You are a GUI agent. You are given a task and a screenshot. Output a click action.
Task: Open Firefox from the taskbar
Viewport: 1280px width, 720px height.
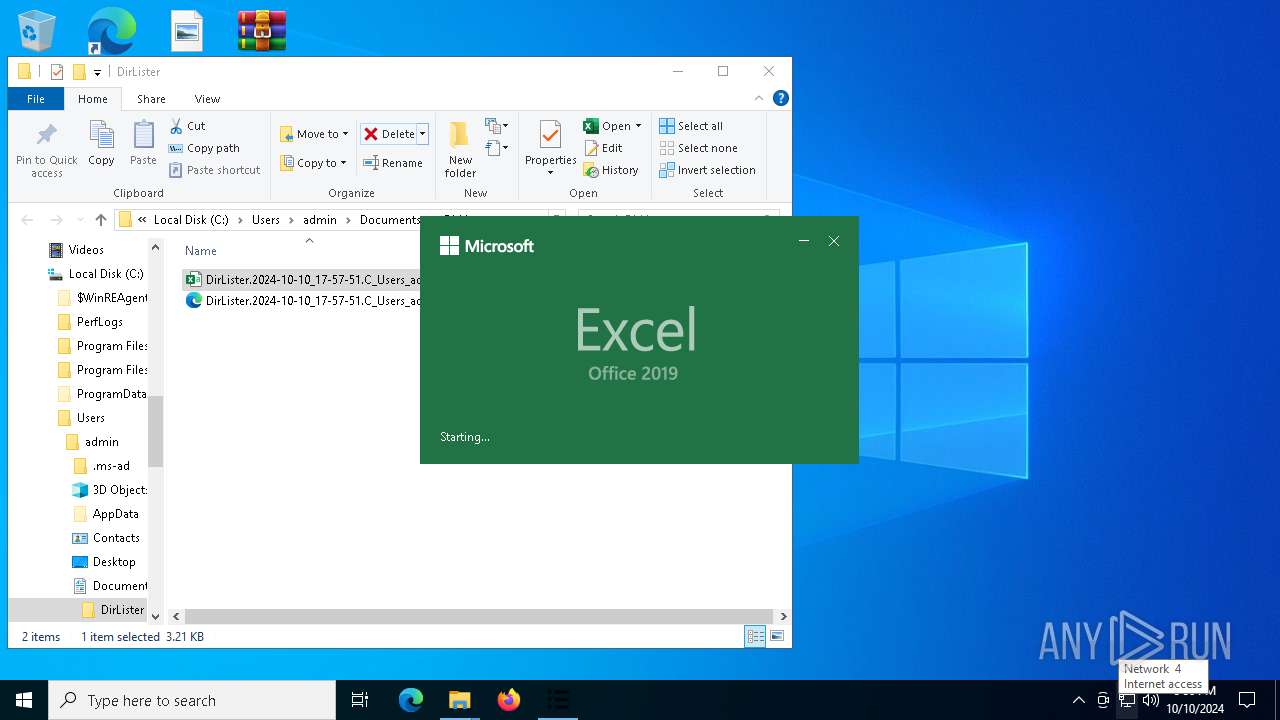click(x=509, y=700)
